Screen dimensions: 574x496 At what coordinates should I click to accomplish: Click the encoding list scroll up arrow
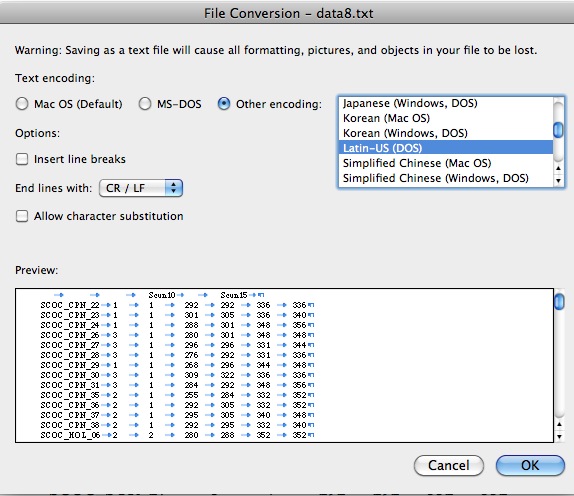[x=558, y=168]
